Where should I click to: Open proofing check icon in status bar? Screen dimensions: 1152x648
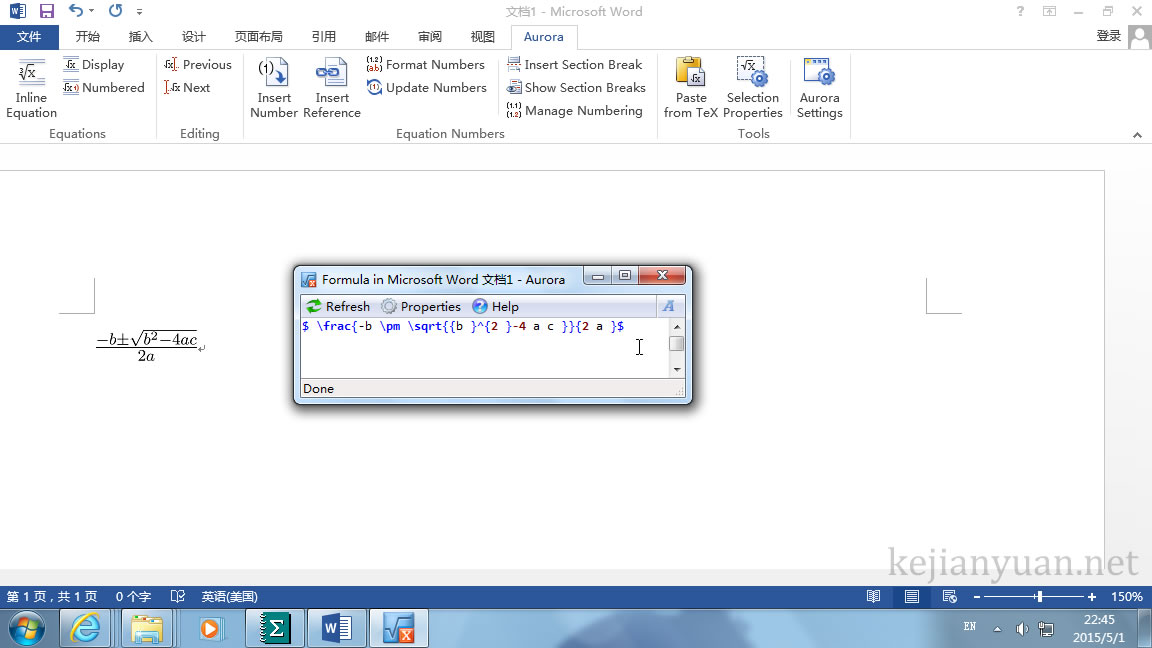coord(178,597)
